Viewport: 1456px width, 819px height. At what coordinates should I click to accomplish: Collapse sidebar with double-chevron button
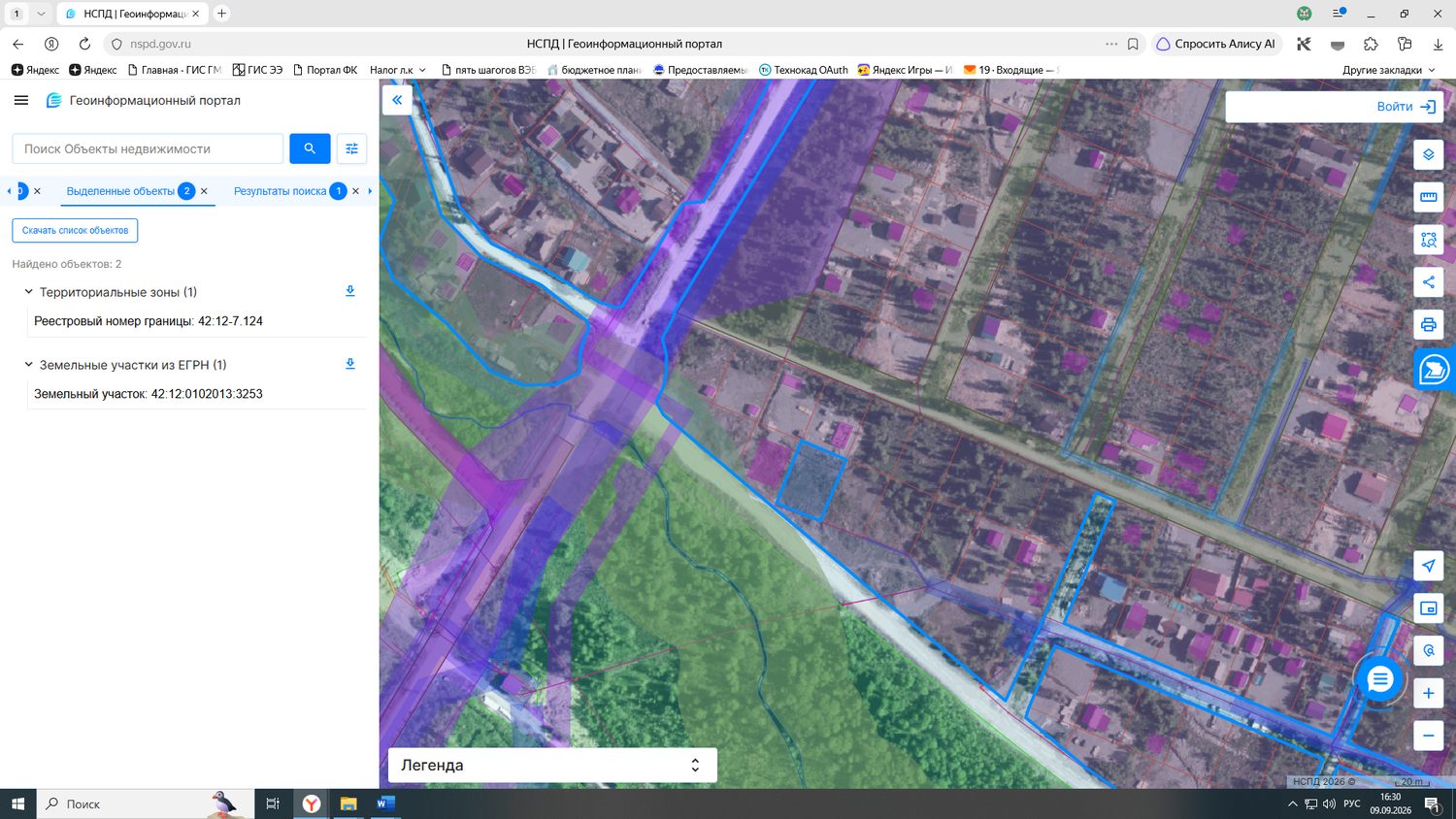tap(397, 100)
